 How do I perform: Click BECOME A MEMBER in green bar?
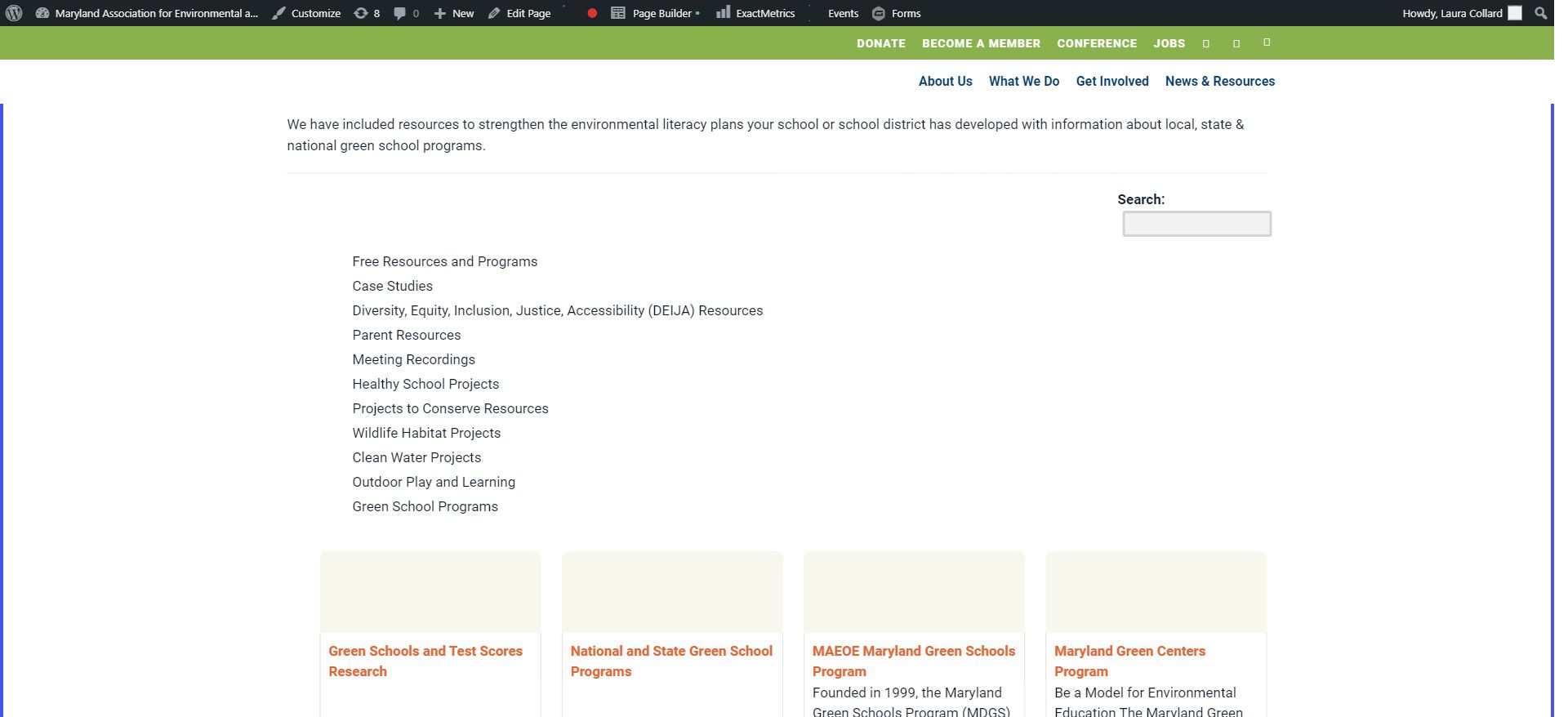(x=981, y=43)
